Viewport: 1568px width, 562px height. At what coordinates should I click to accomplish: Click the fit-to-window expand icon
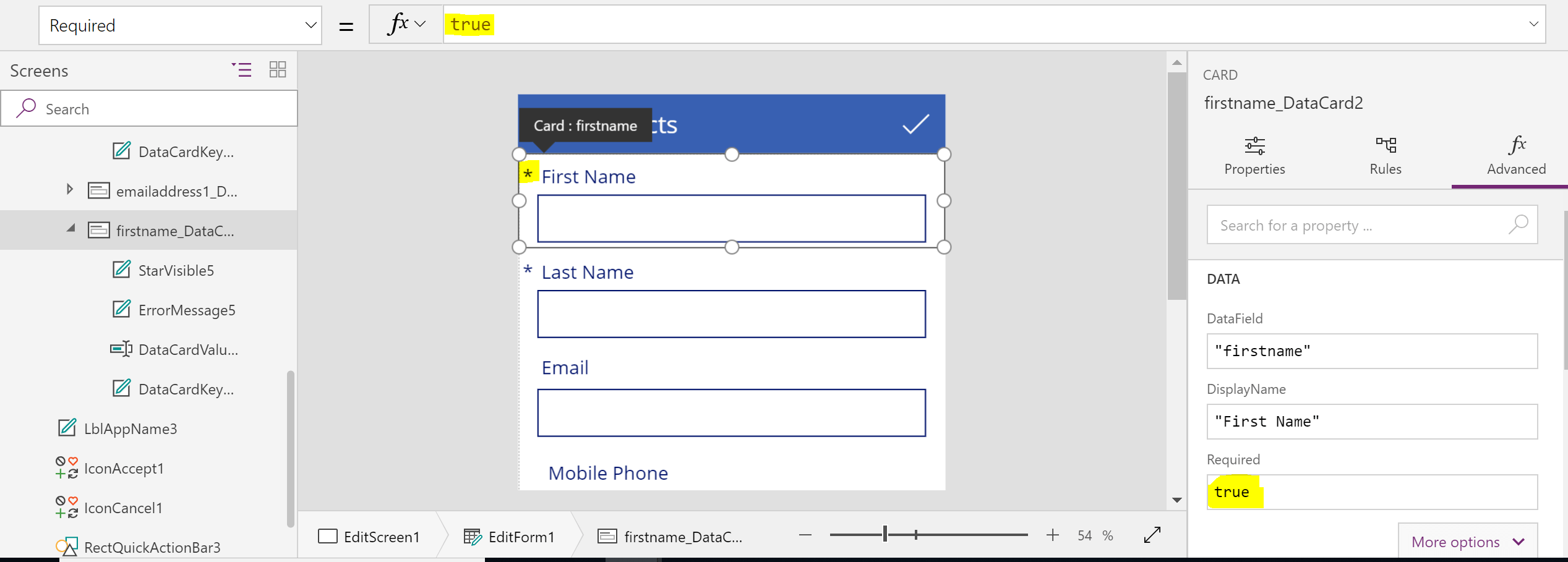1152,535
